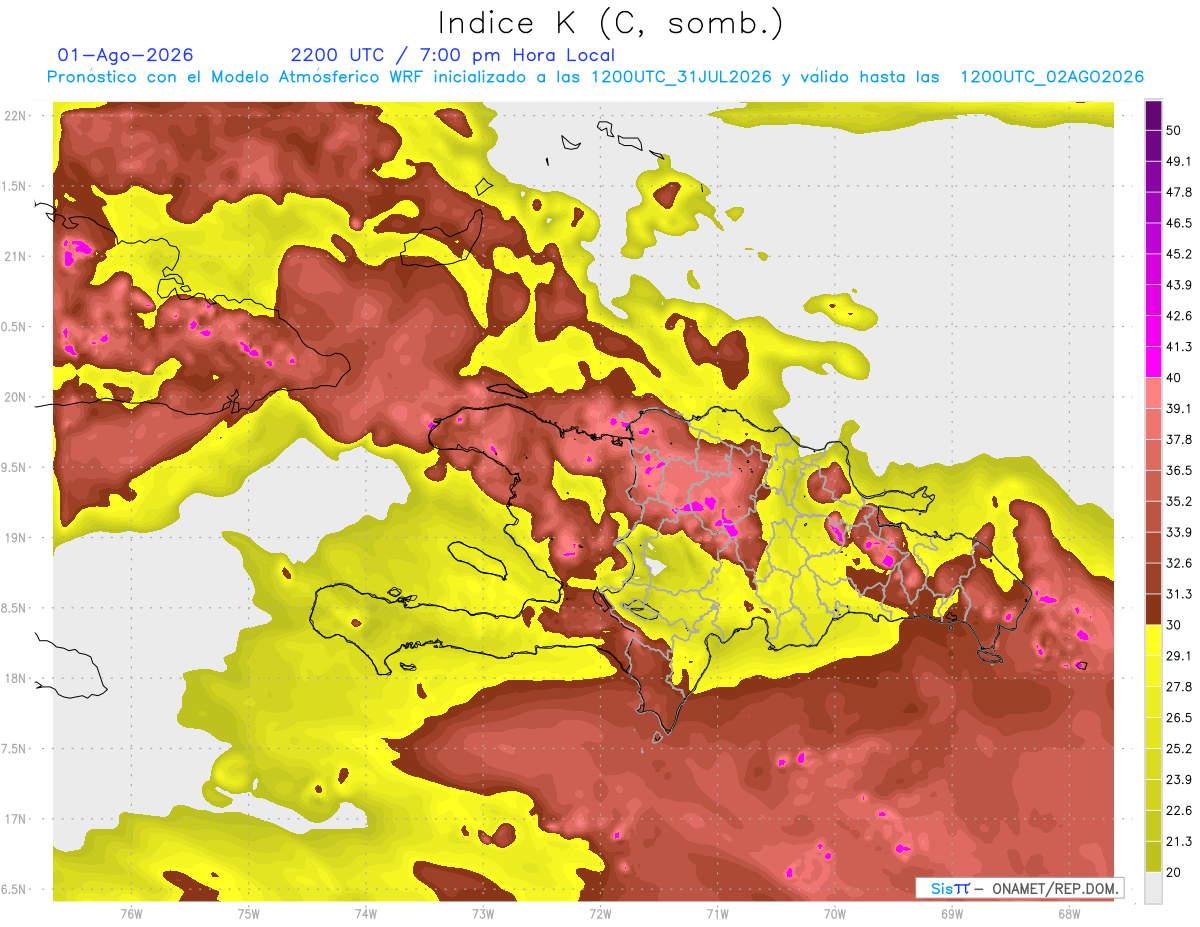
Task: Pick the magenta swatch between 40 and 41.3
Action: click(x=1153, y=361)
